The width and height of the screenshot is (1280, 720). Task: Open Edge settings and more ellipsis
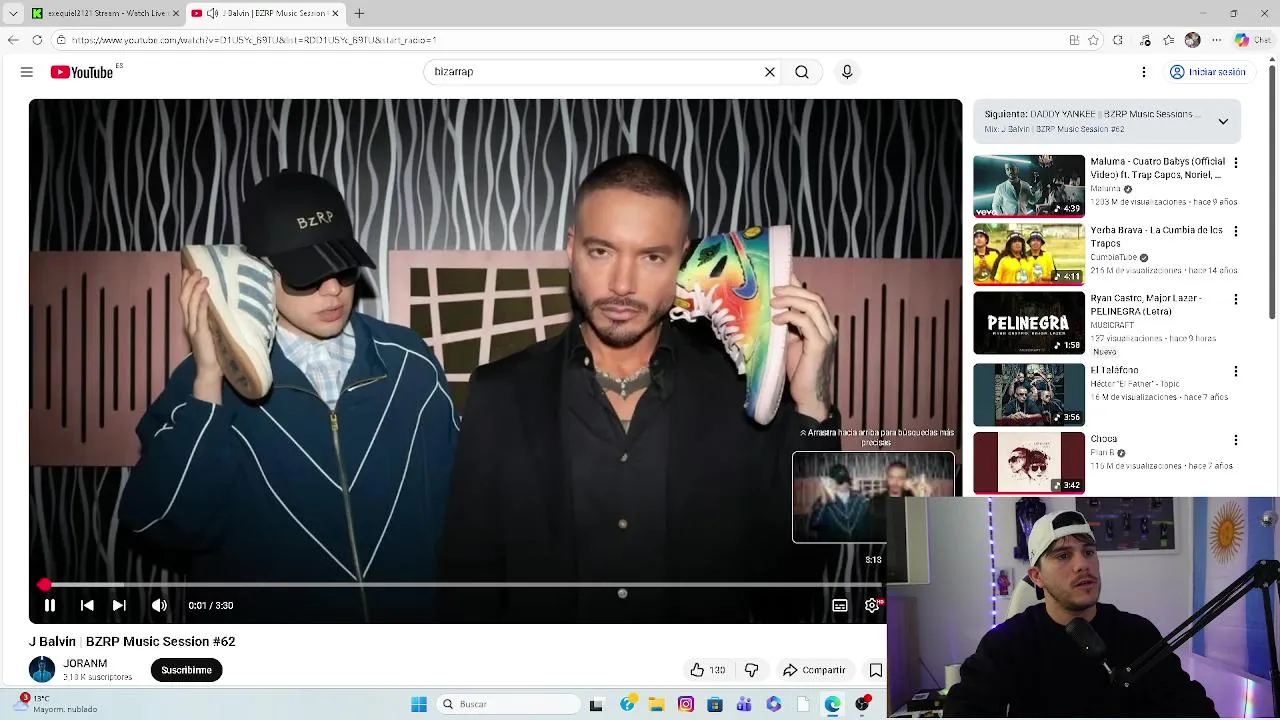(x=1216, y=40)
